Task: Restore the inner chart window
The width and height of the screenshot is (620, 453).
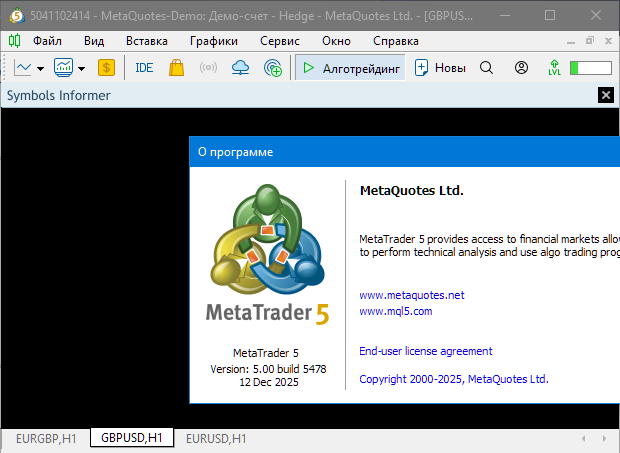Action: pyautogui.click(x=590, y=40)
